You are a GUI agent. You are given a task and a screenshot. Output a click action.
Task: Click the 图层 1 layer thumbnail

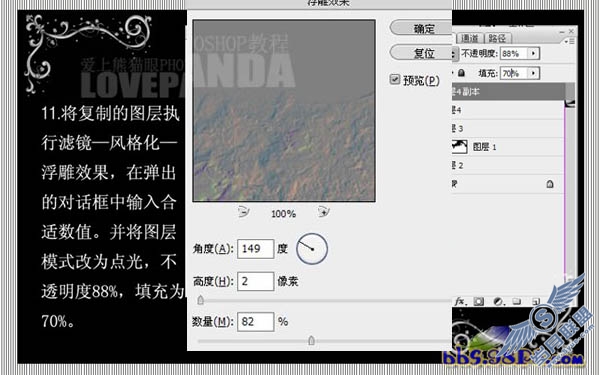pyautogui.click(x=460, y=147)
